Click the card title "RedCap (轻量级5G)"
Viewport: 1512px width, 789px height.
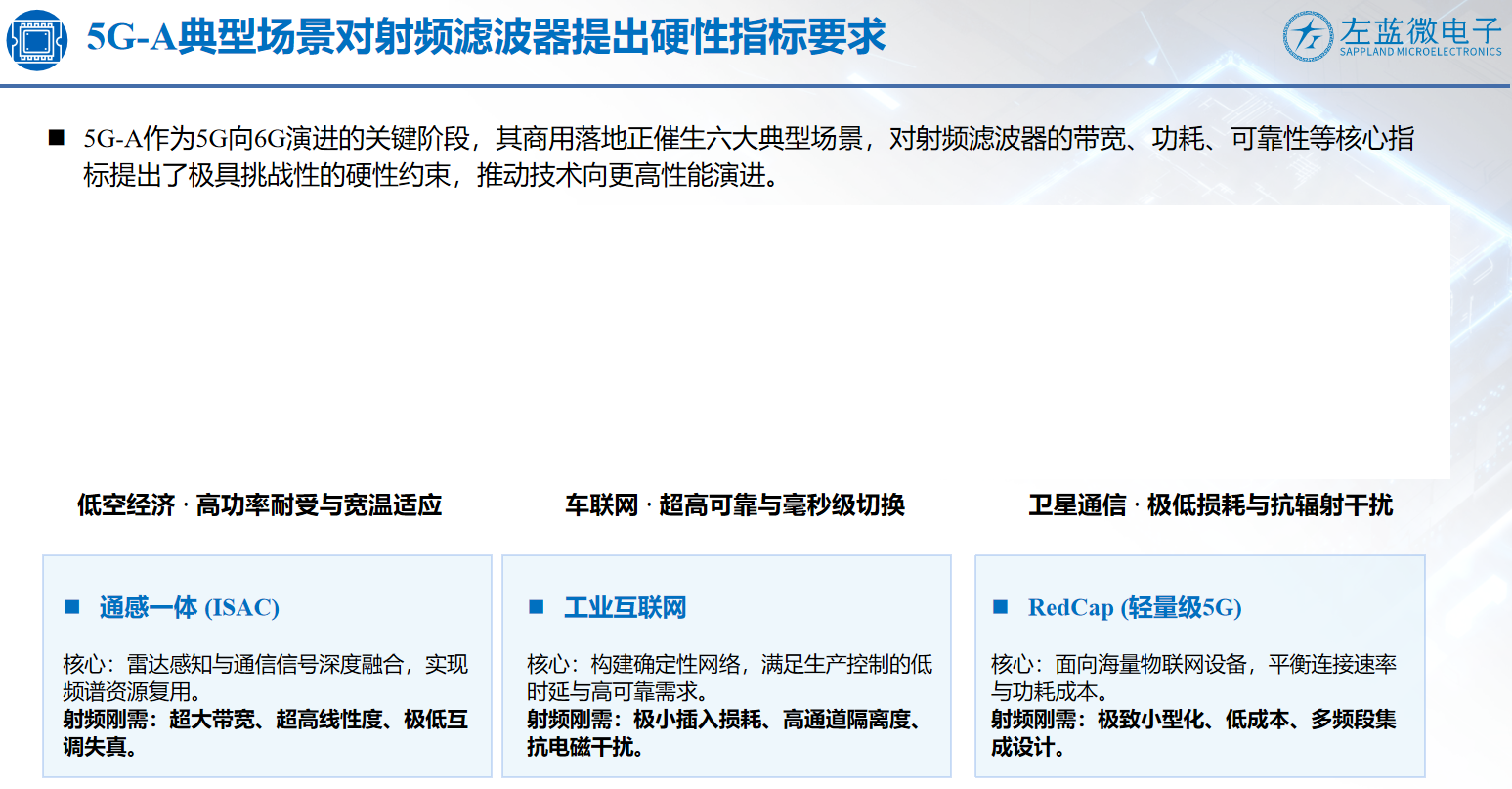tap(1135, 607)
